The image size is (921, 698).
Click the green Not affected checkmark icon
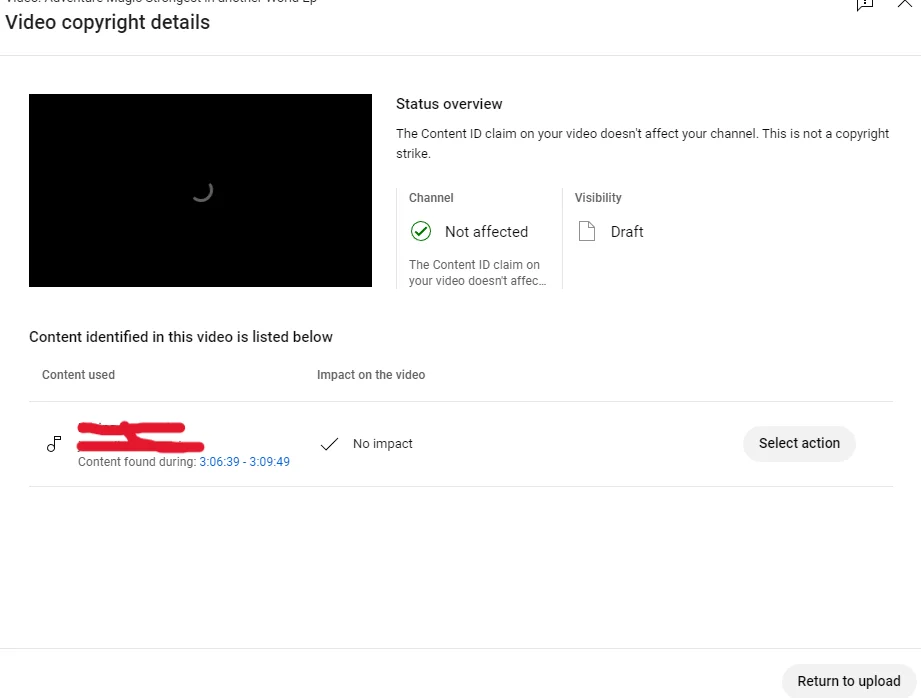(x=421, y=231)
